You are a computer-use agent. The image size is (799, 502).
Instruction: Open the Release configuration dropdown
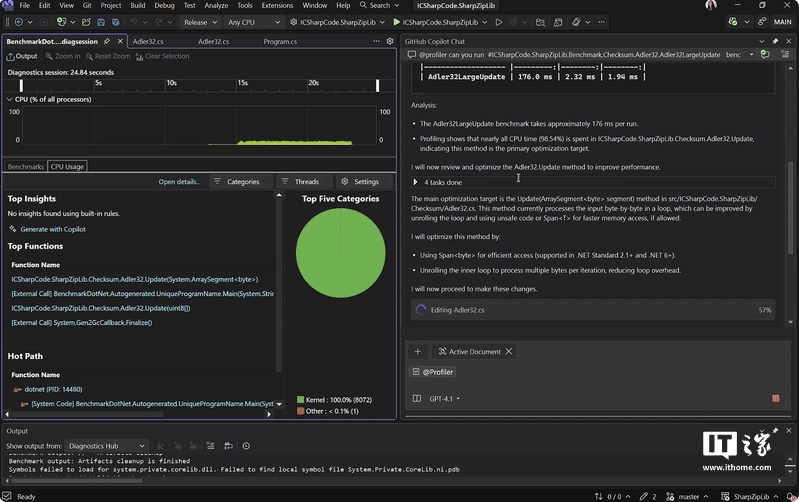[201, 22]
